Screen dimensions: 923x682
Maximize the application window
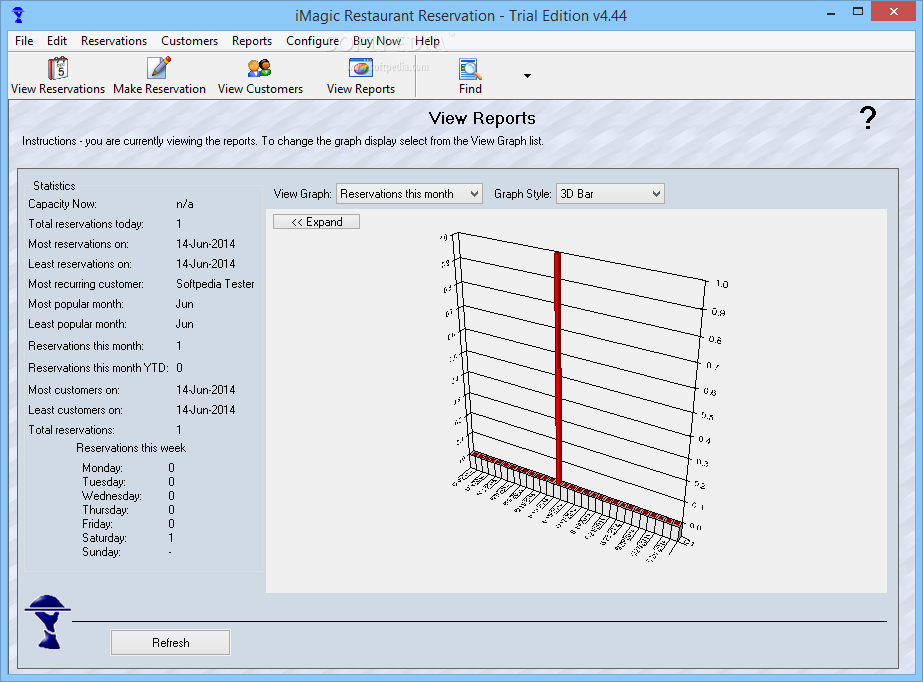pyautogui.click(x=858, y=12)
